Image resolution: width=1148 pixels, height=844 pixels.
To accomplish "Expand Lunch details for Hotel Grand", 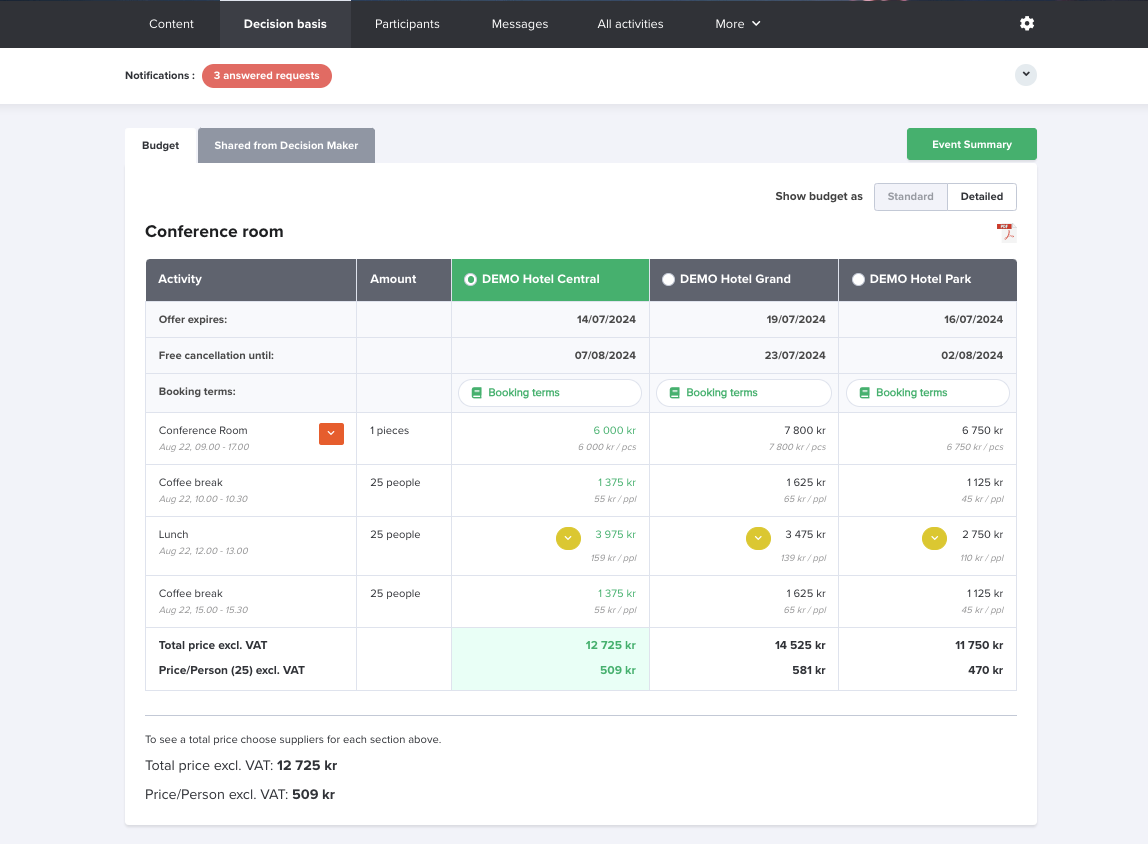I will tap(758, 538).
